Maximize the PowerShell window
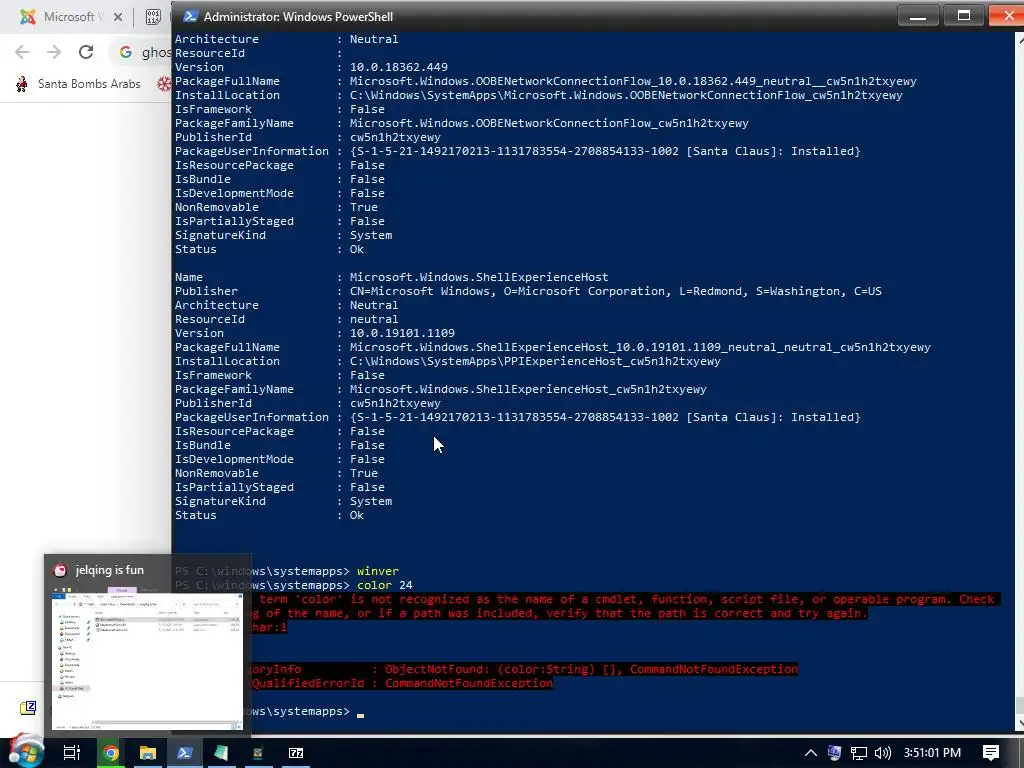The width and height of the screenshot is (1024, 768). [963, 16]
